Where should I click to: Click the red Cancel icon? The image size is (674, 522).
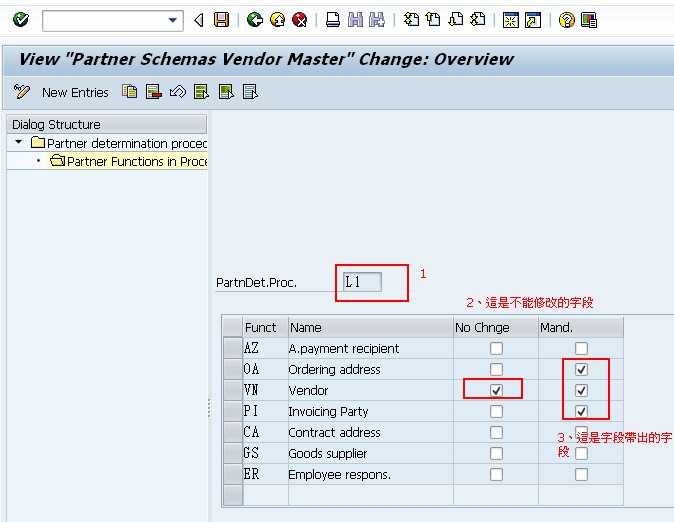300,20
